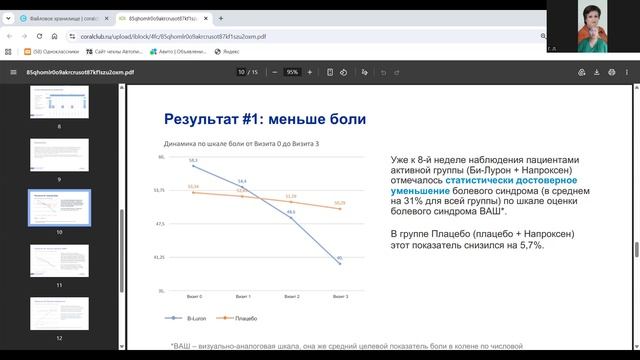The width and height of the screenshot is (640, 360).
Task: Click the 95% zoom level field
Action: point(292,72)
